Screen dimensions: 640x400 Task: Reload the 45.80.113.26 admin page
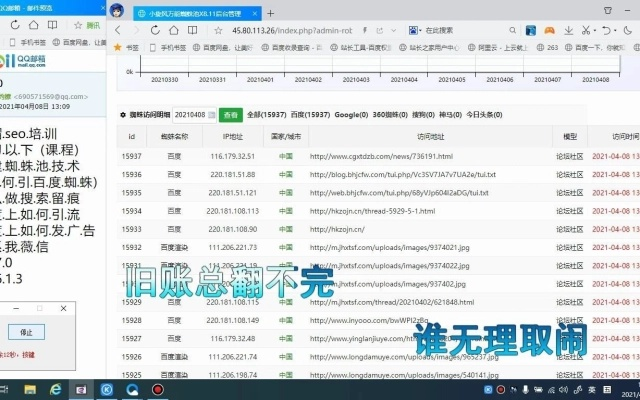pos(155,30)
